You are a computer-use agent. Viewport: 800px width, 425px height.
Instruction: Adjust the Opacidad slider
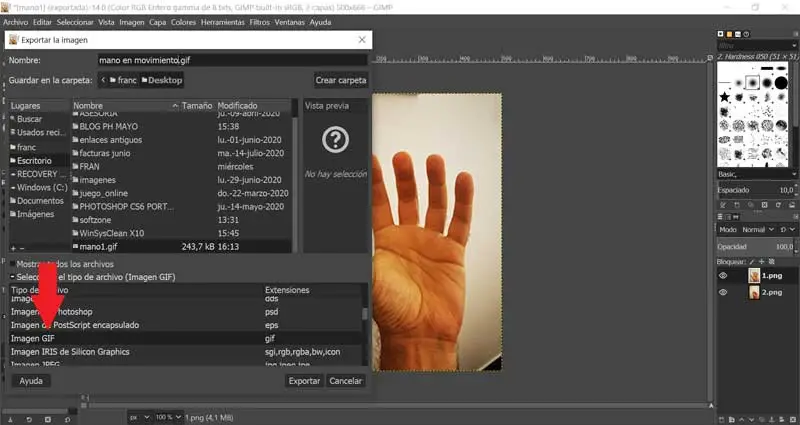pos(757,247)
